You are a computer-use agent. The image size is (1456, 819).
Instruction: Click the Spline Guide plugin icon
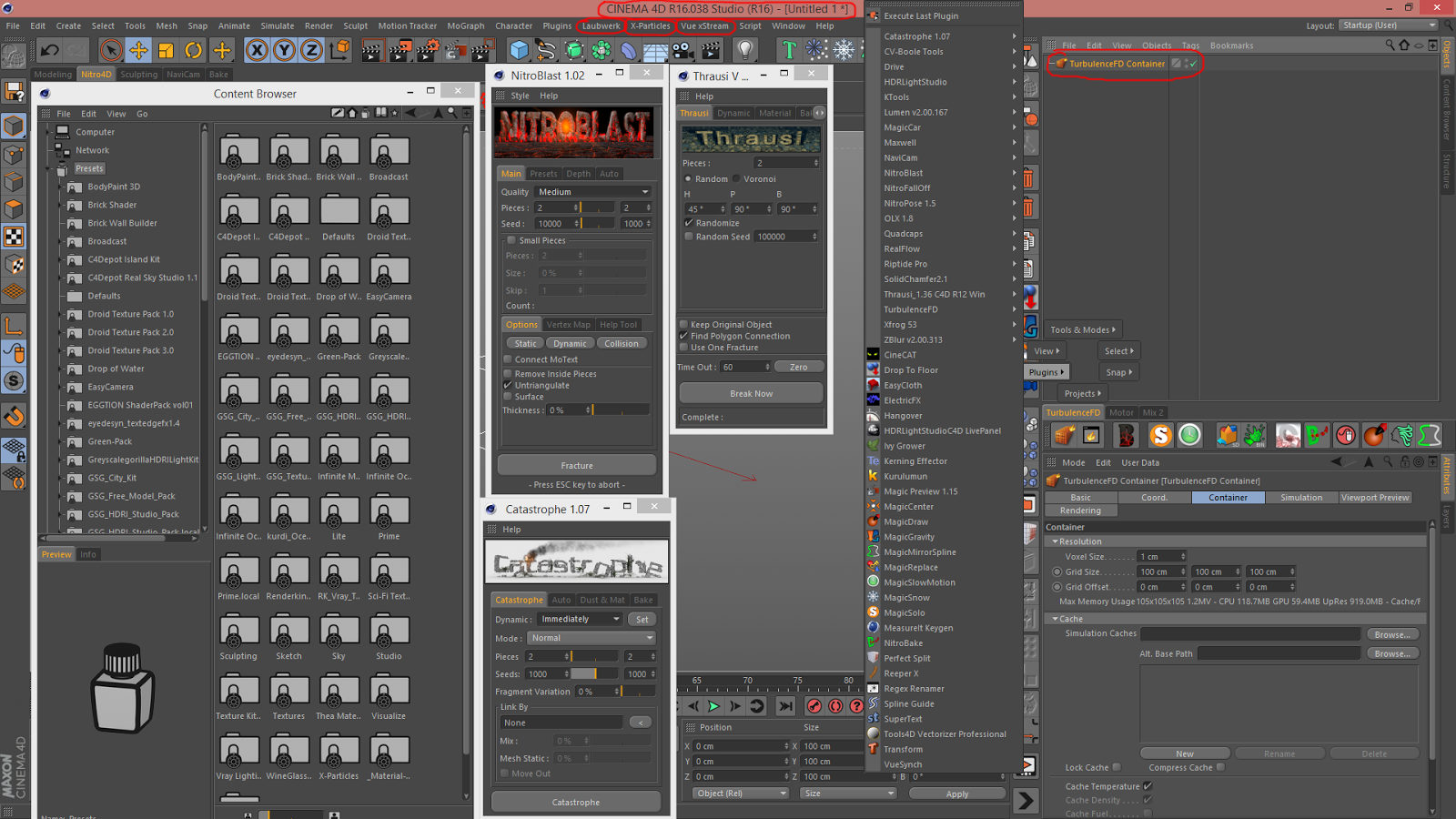873,703
